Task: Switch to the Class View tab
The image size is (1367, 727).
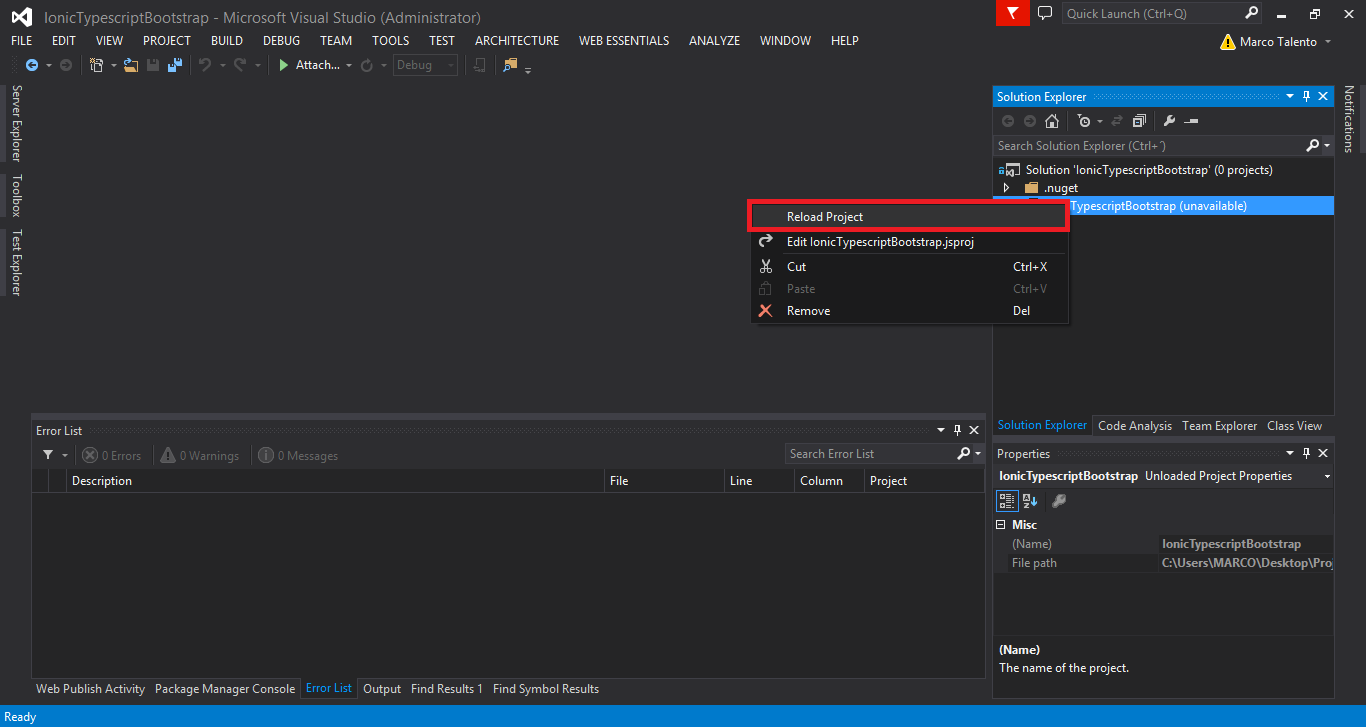Action: 1295,426
